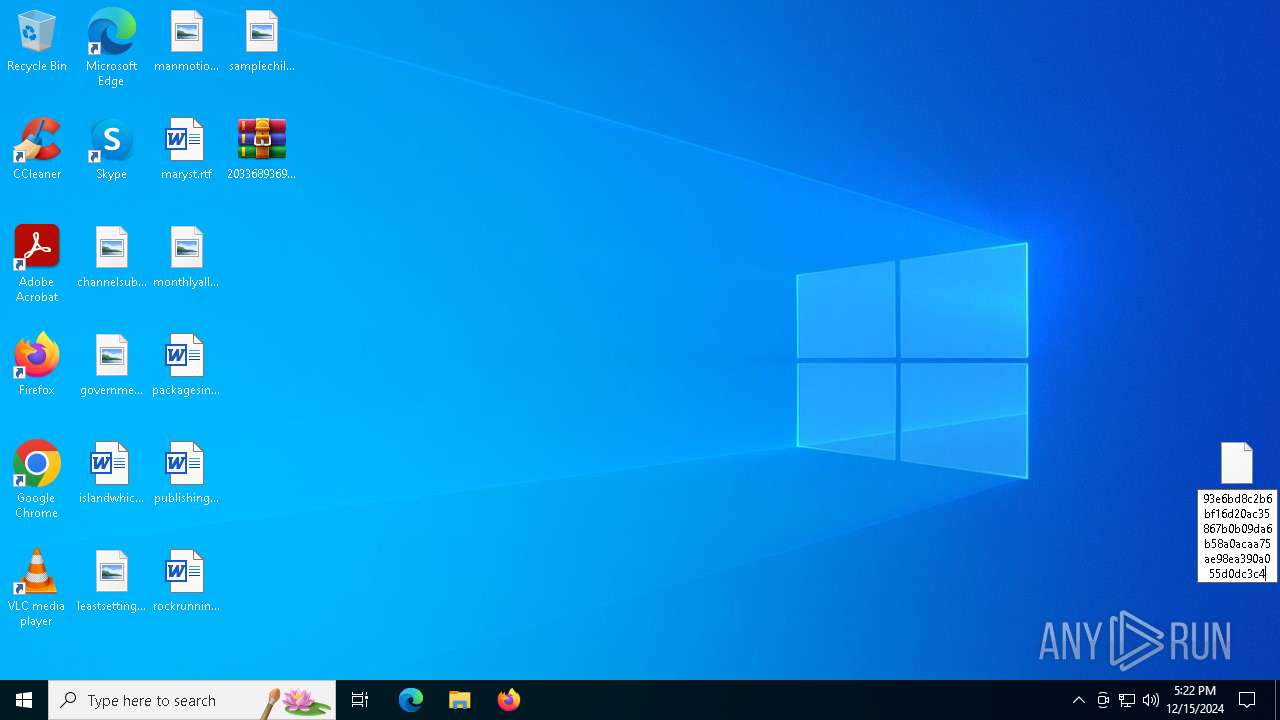Click the taskbar search box
The height and width of the screenshot is (720, 1280).
(x=192, y=700)
